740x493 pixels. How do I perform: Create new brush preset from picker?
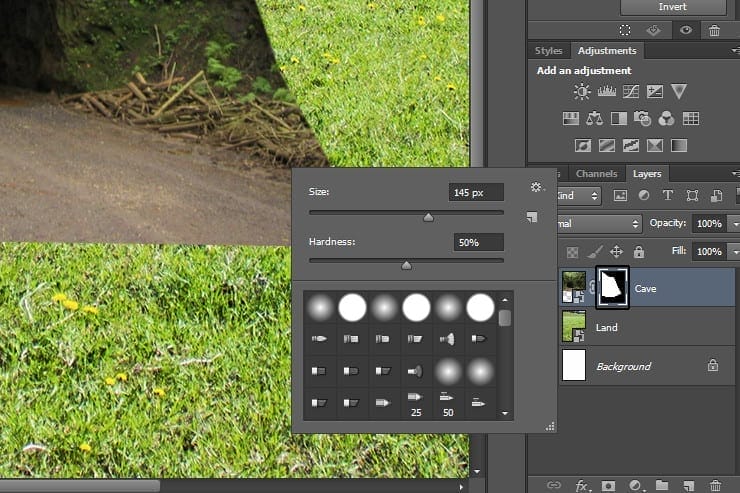[x=532, y=217]
